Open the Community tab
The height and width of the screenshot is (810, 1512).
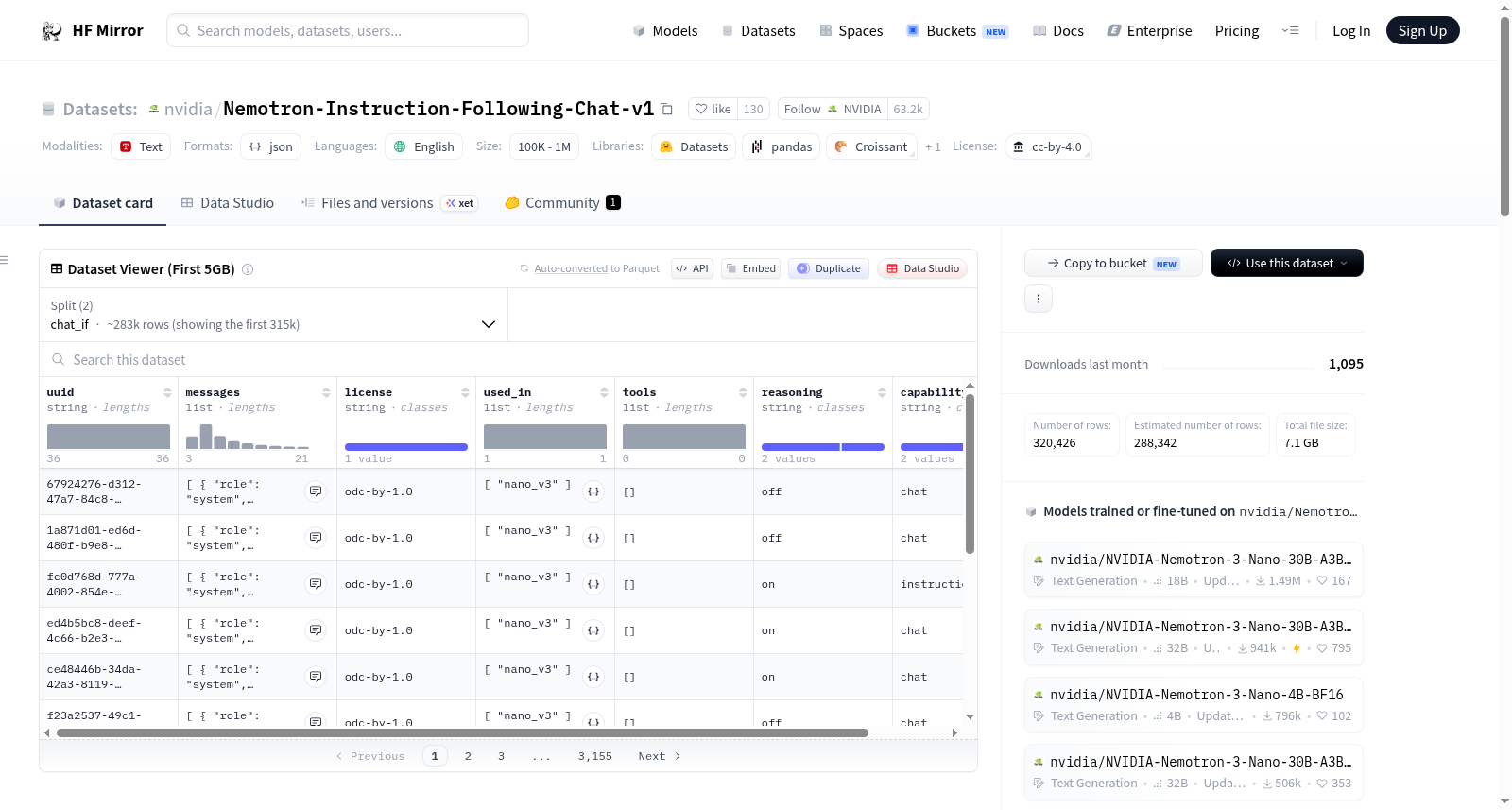tap(562, 202)
